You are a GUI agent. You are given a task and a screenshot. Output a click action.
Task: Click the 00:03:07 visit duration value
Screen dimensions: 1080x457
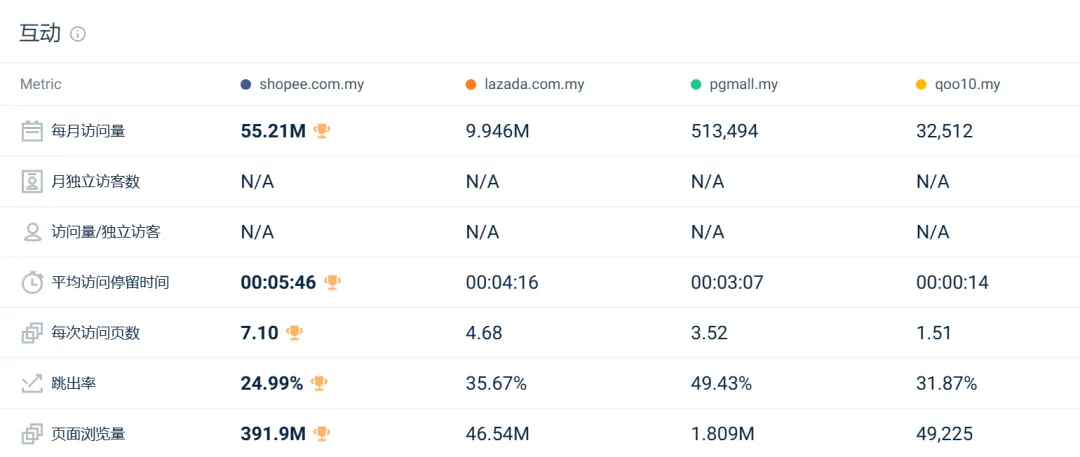pyautogui.click(x=727, y=283)
